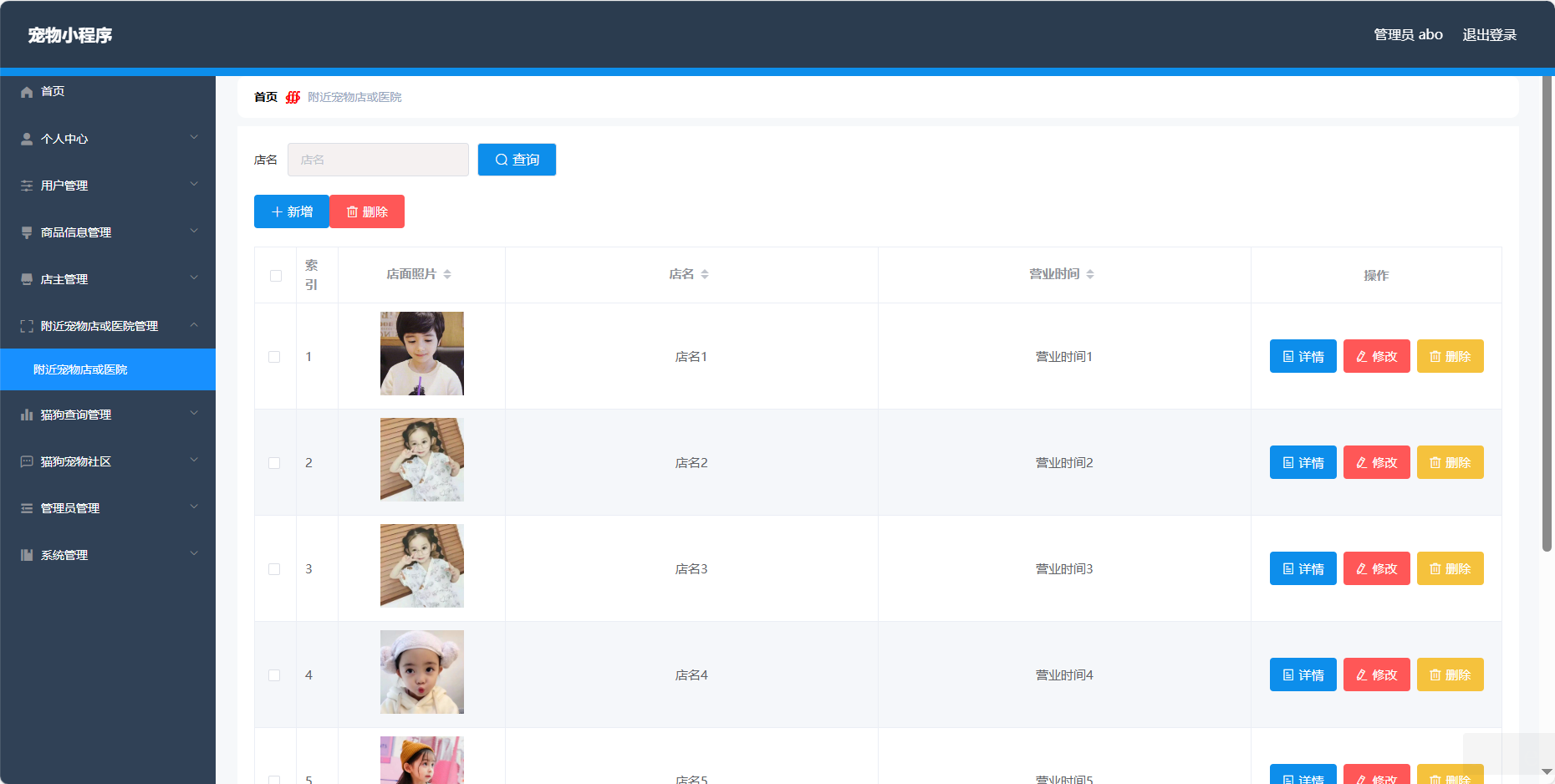Click the blue 新增 button
1555x784 pixels.
coord(292,211)
